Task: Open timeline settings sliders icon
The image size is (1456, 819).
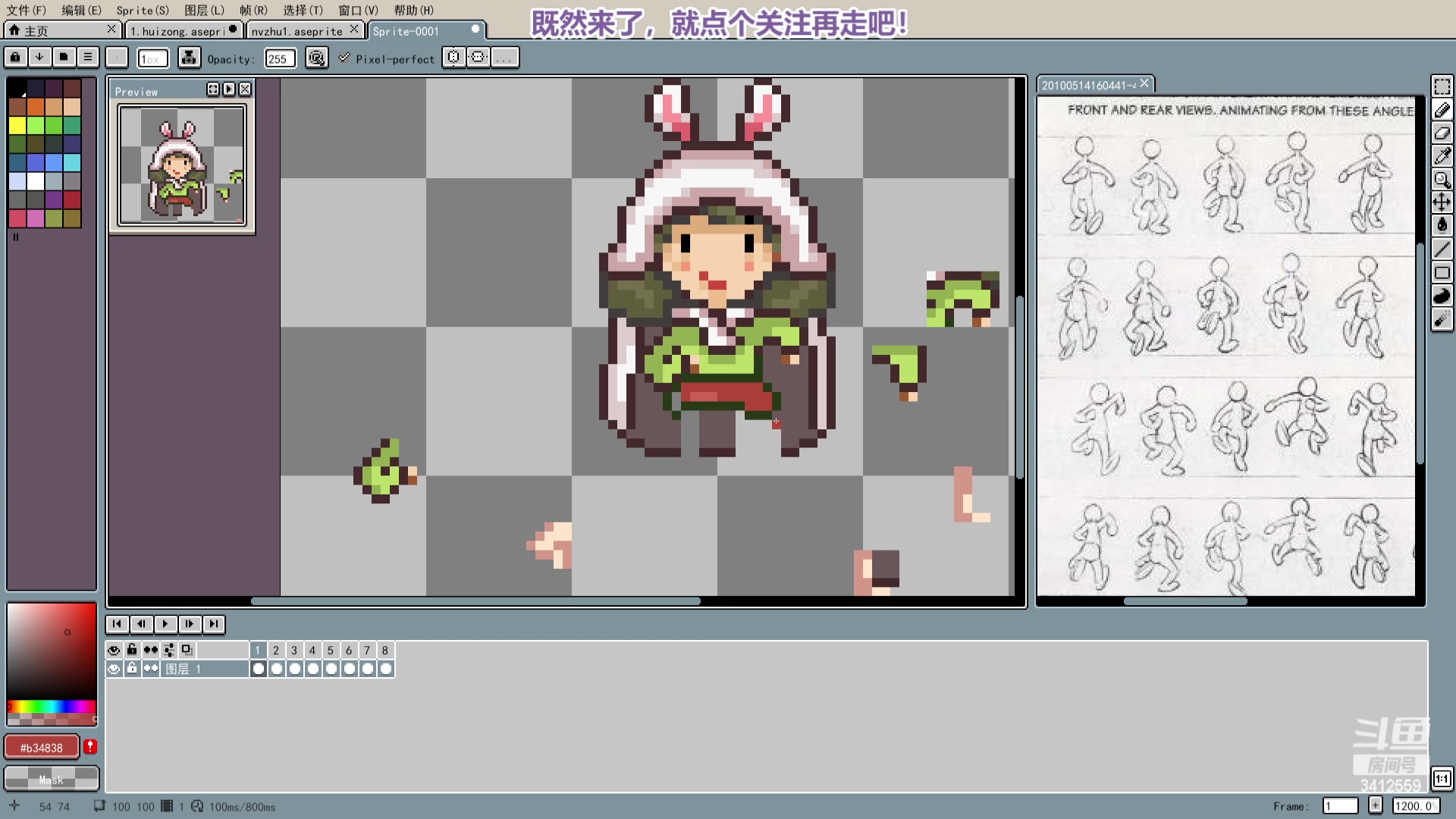Action: [168, 650]
